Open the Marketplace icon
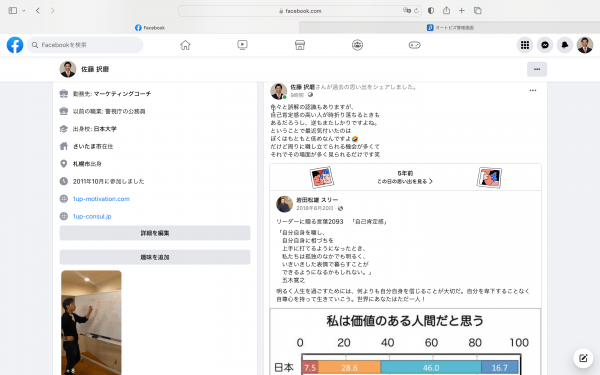The image size is (600, 375). coord(300,45)
